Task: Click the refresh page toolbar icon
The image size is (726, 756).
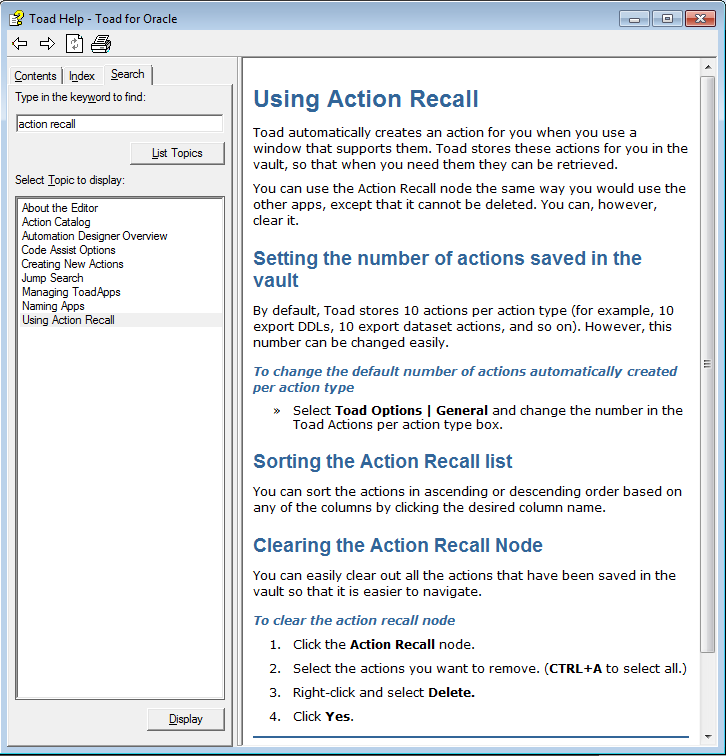Action: coord(74,44)
